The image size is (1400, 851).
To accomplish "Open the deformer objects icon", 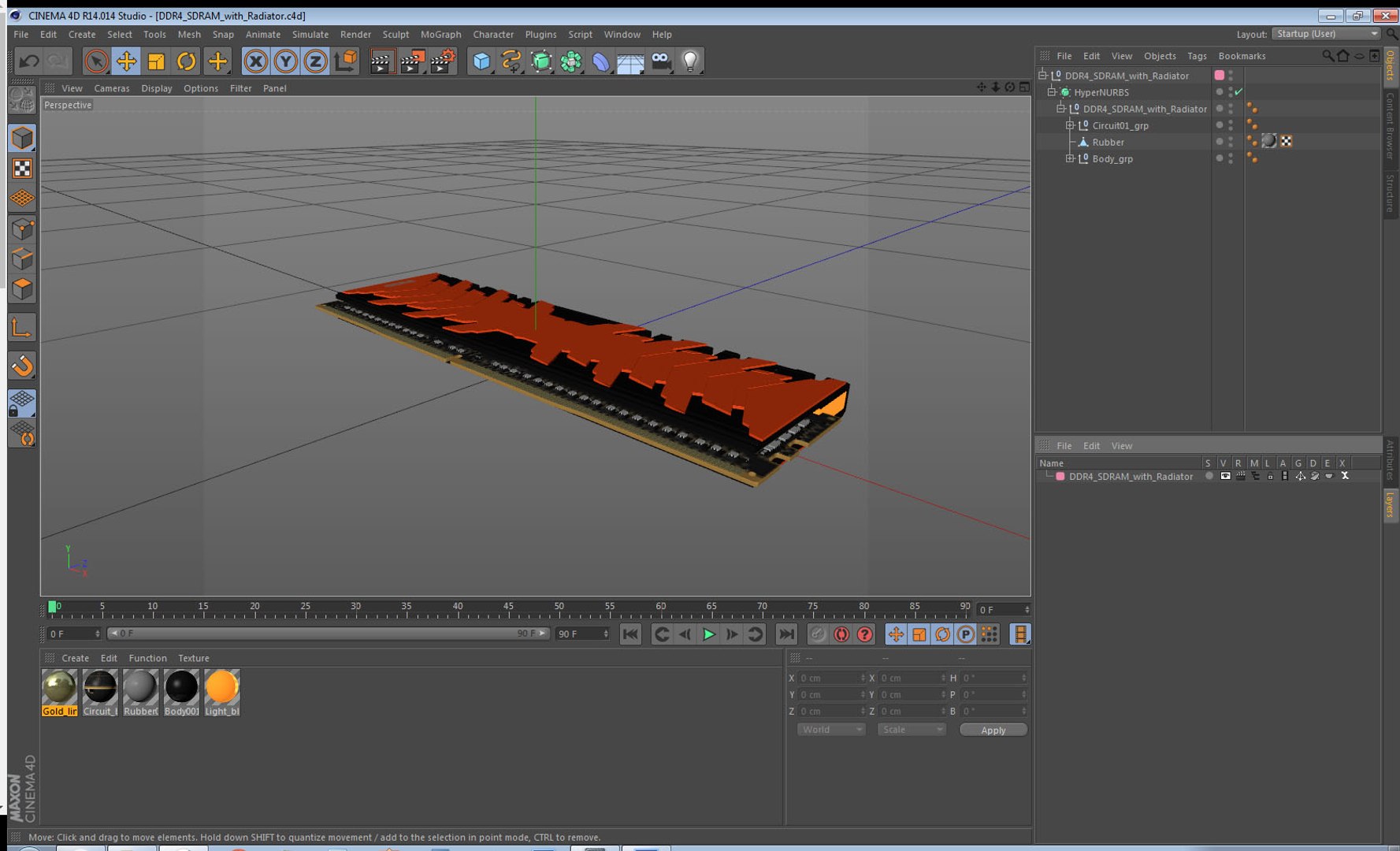I will click(601, 61).
